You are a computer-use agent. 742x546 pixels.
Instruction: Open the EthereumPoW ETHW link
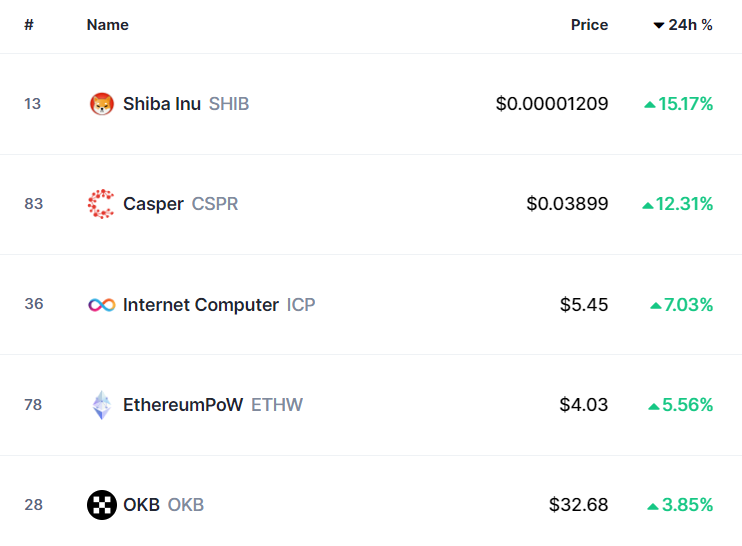point(213,405)
